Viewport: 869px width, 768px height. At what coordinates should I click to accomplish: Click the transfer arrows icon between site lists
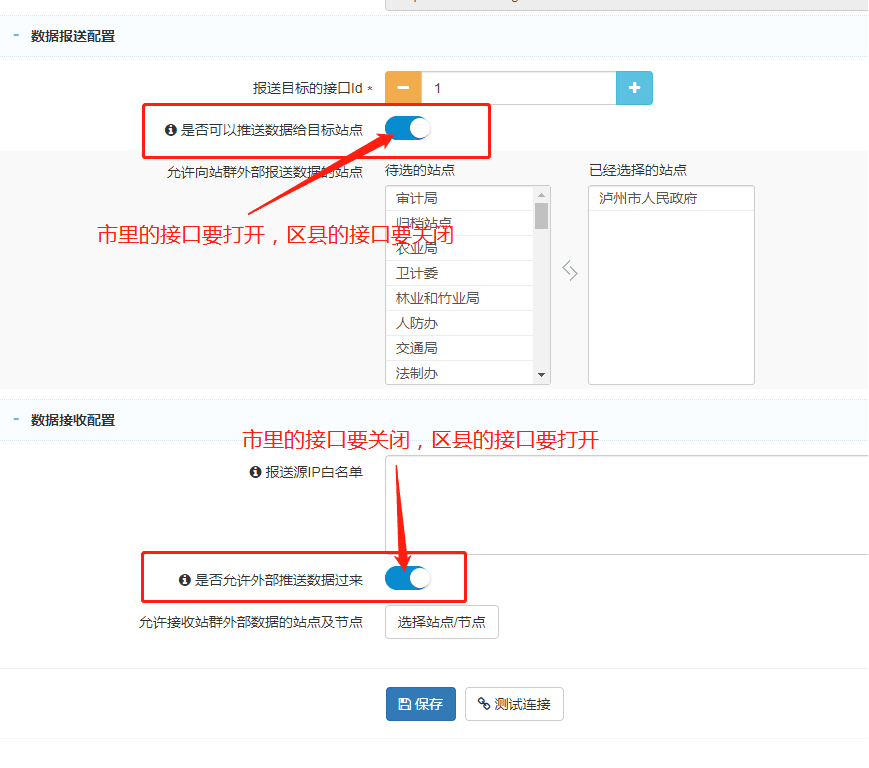click(569, 271)
